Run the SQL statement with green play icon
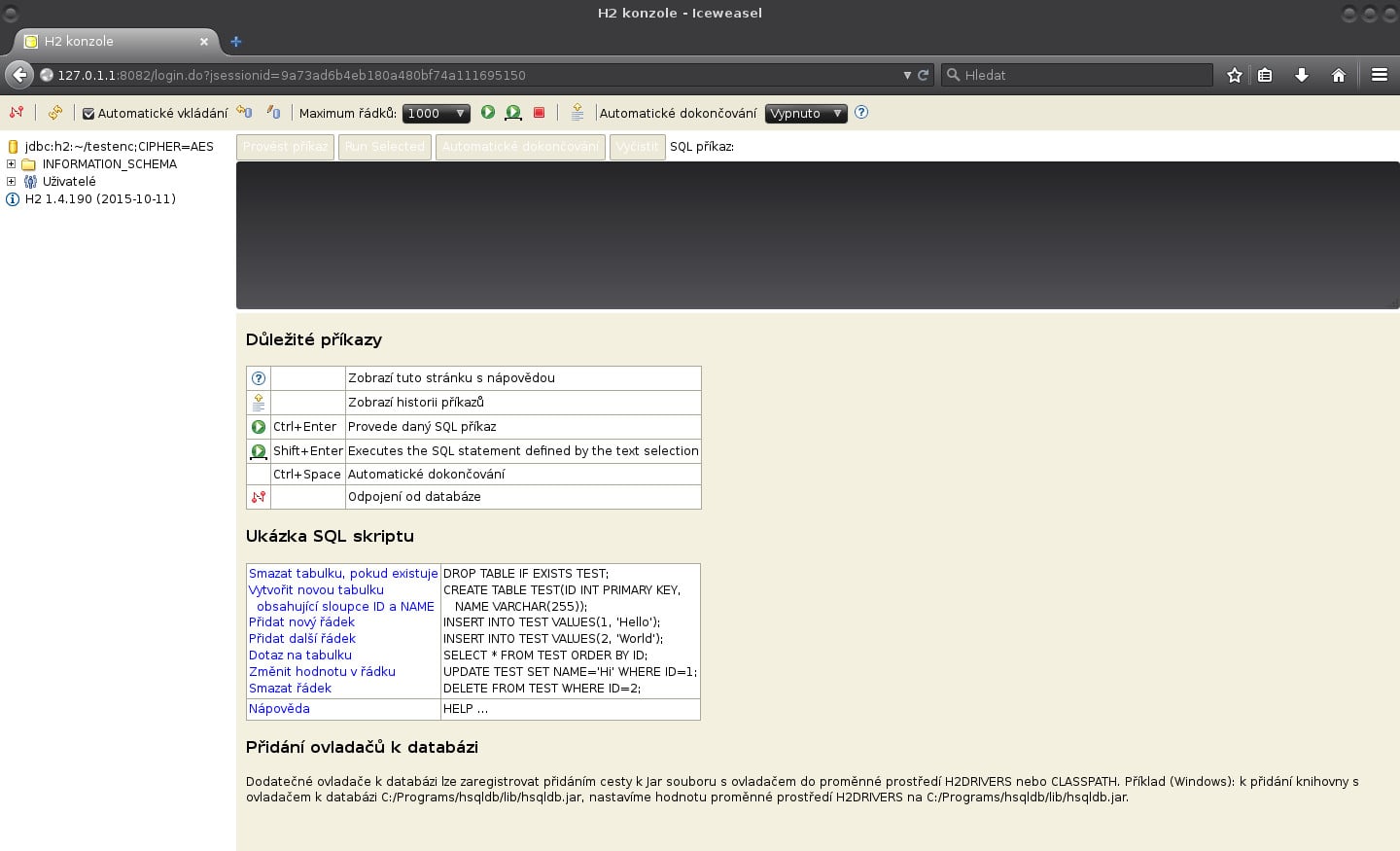 [x=488, y=113]
